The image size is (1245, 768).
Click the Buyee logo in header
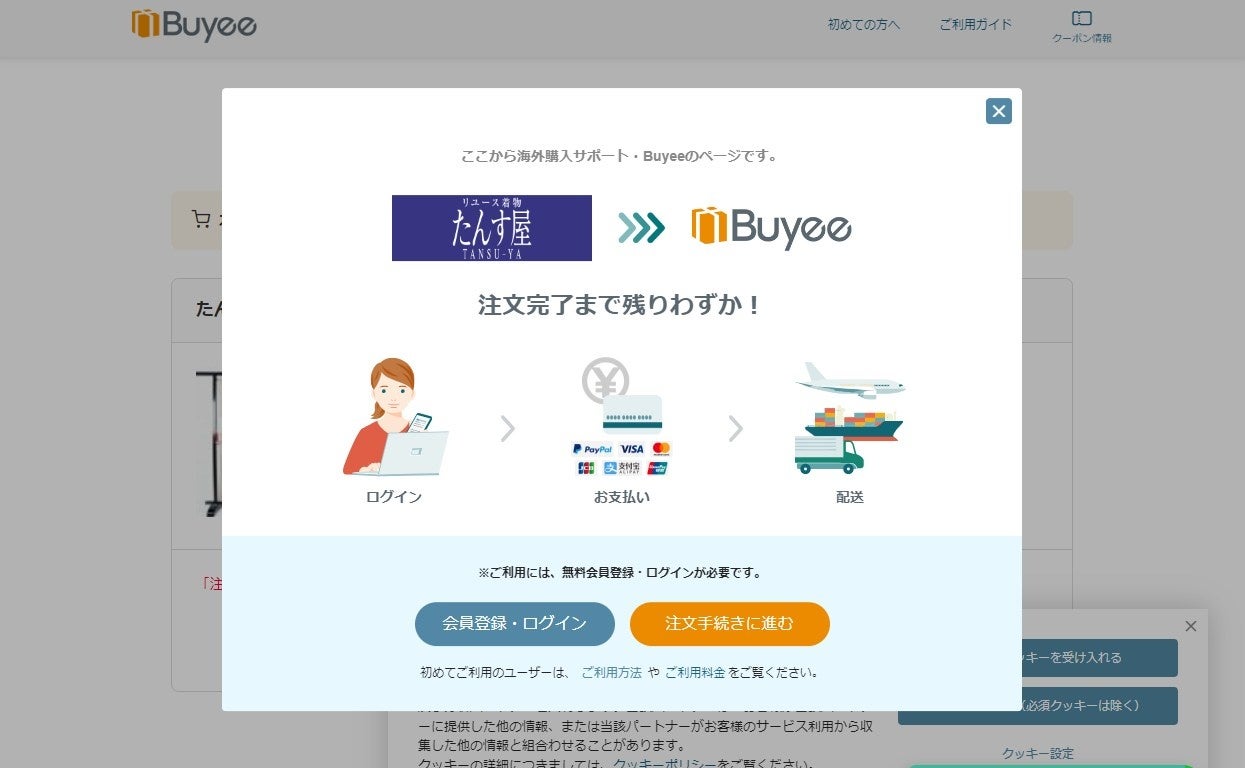coord(194,25)
